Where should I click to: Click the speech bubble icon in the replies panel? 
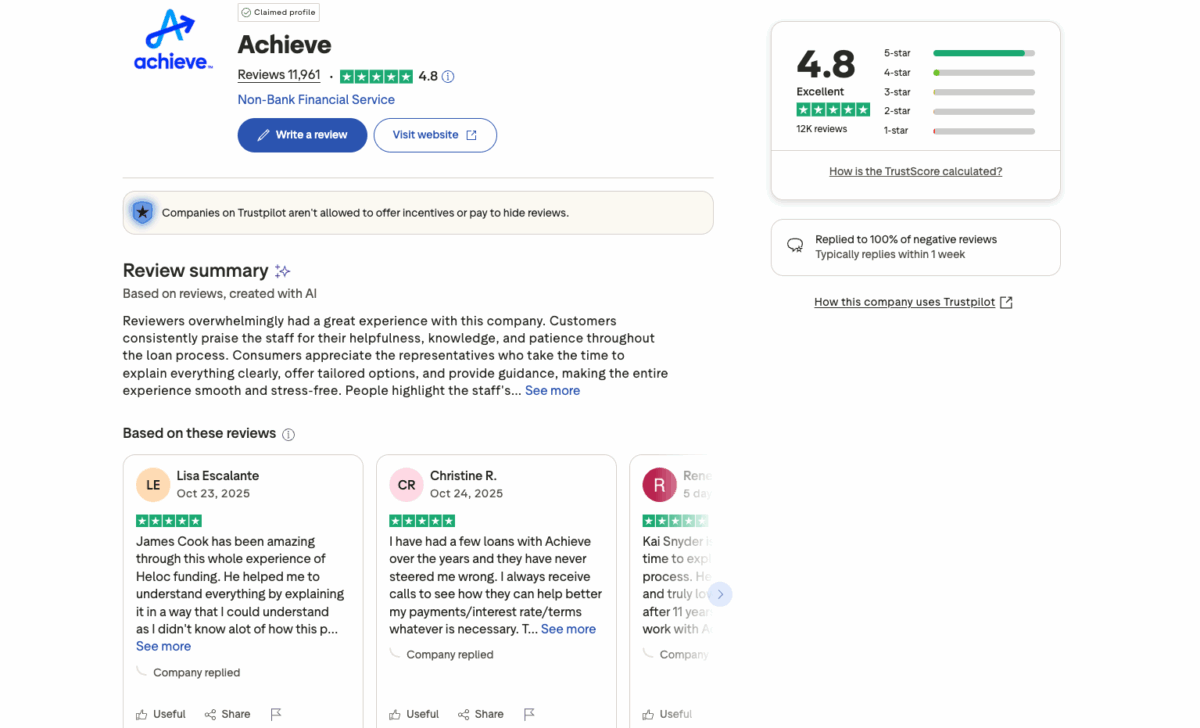pos(794,245)
